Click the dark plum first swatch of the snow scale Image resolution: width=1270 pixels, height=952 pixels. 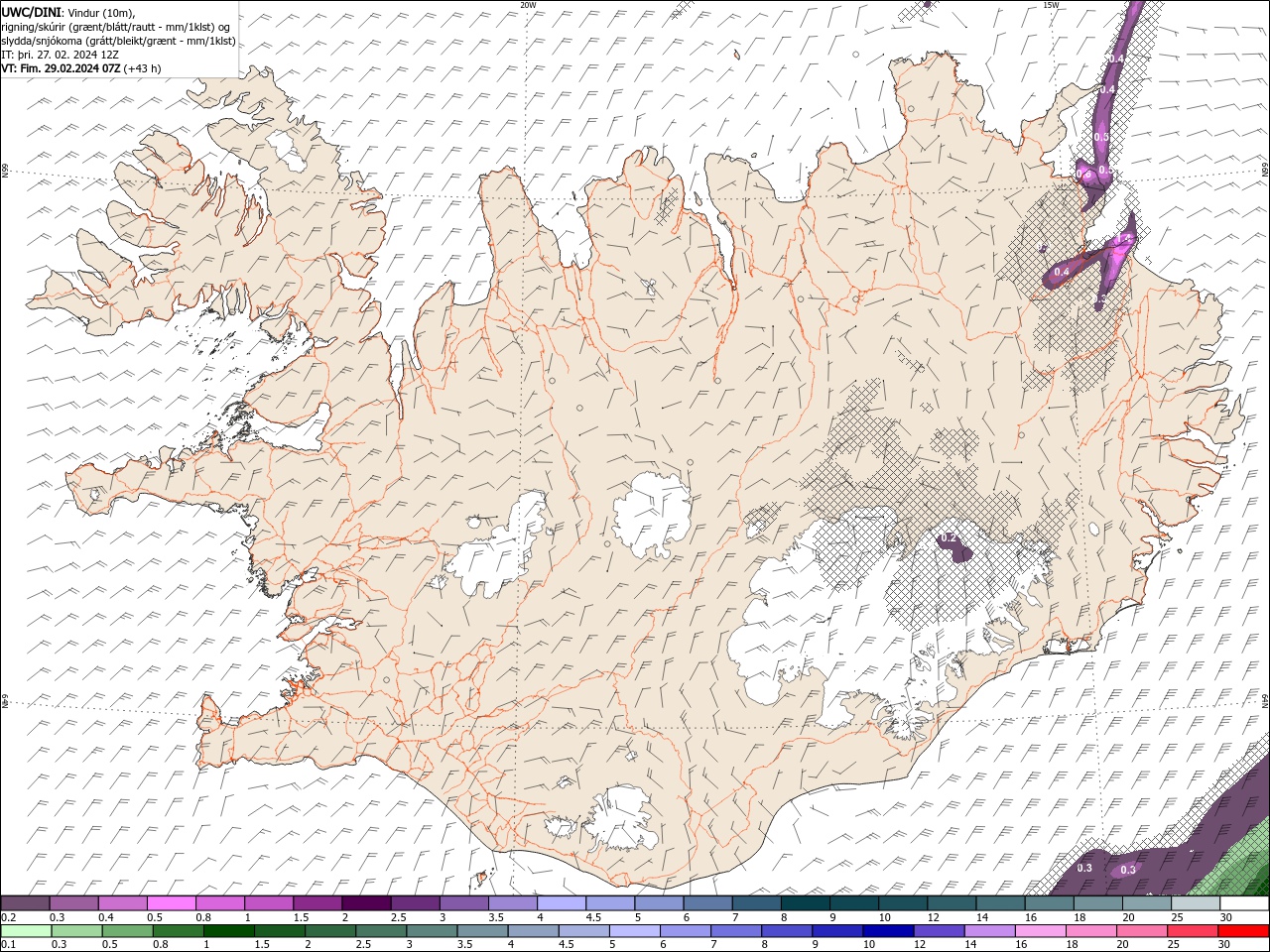tap(25, 903)
